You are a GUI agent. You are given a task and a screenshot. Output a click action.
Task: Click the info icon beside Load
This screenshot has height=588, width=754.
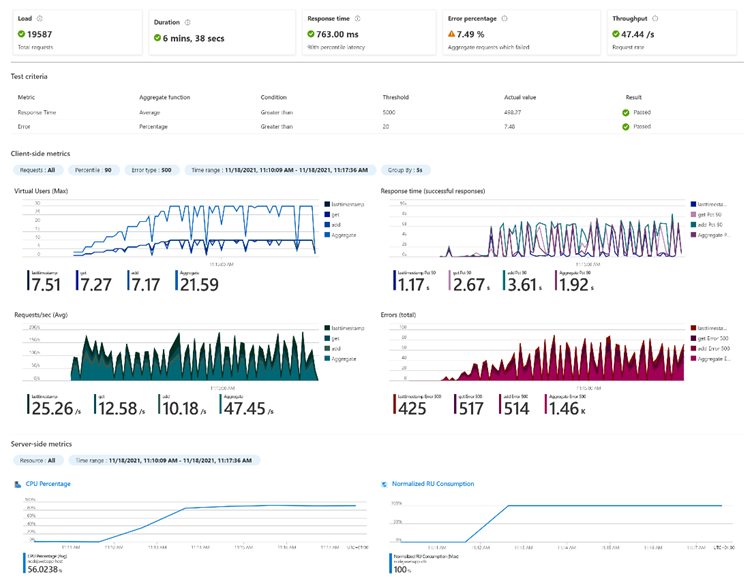[x=39, y=18]
